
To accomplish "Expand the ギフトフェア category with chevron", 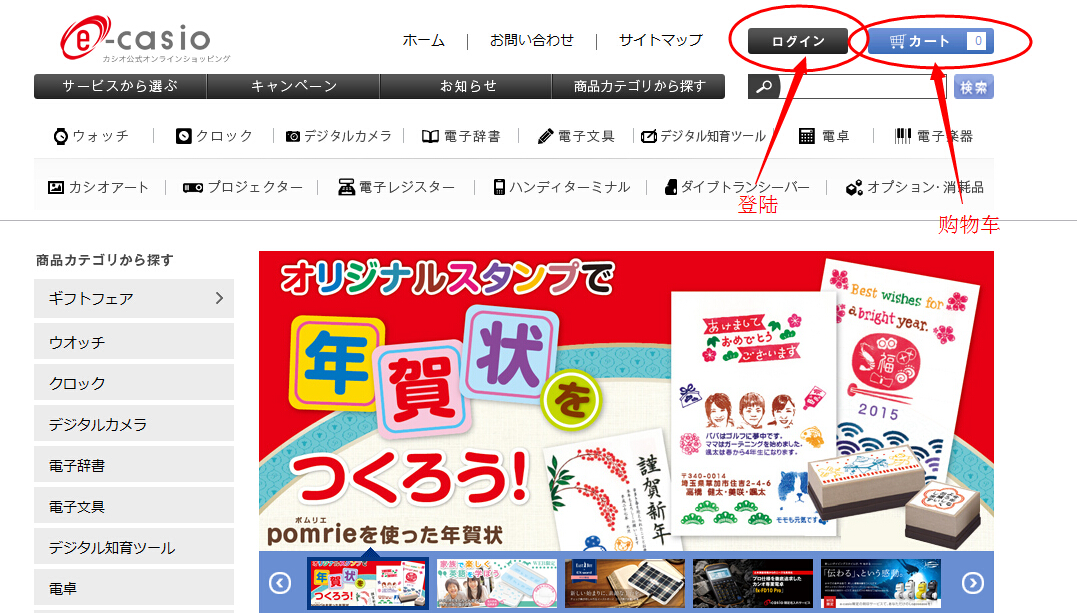I will (219, 299).
